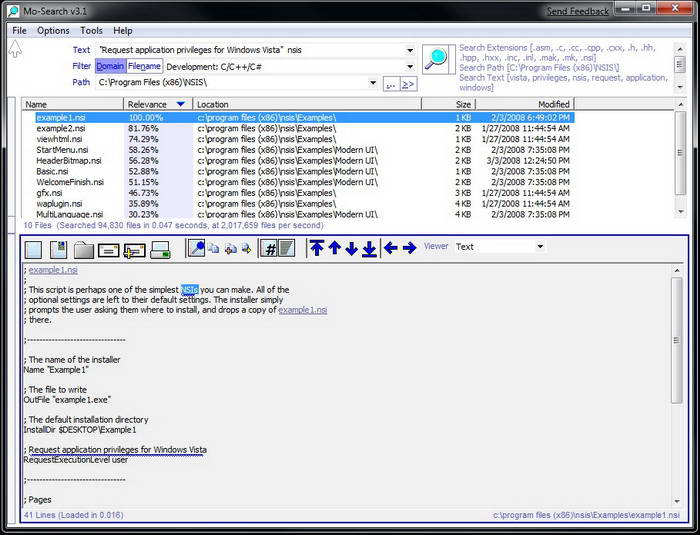700x535 pixels.
Task: Click the magnifying glass search button
Action: pos(436,60)
